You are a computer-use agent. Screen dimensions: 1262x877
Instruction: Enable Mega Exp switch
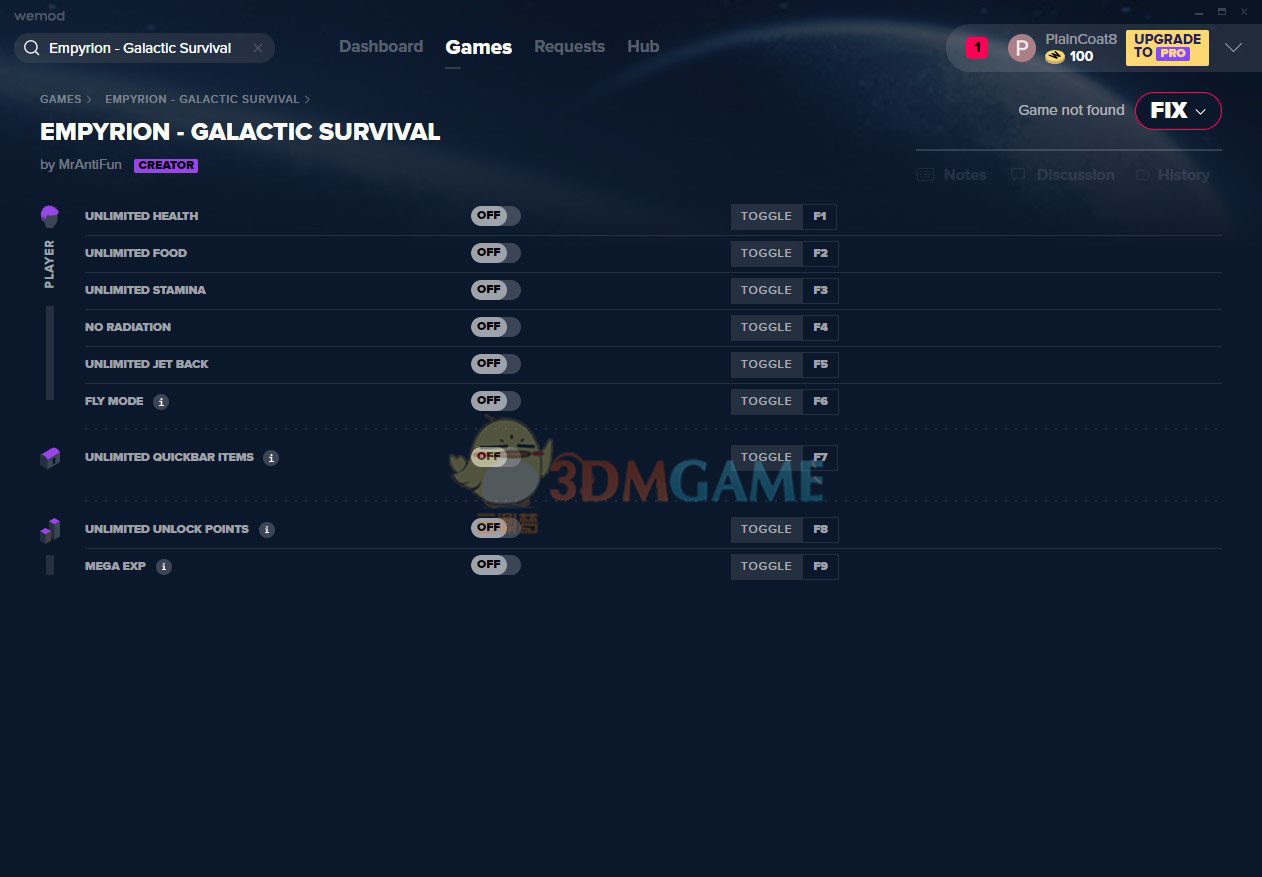496,566
